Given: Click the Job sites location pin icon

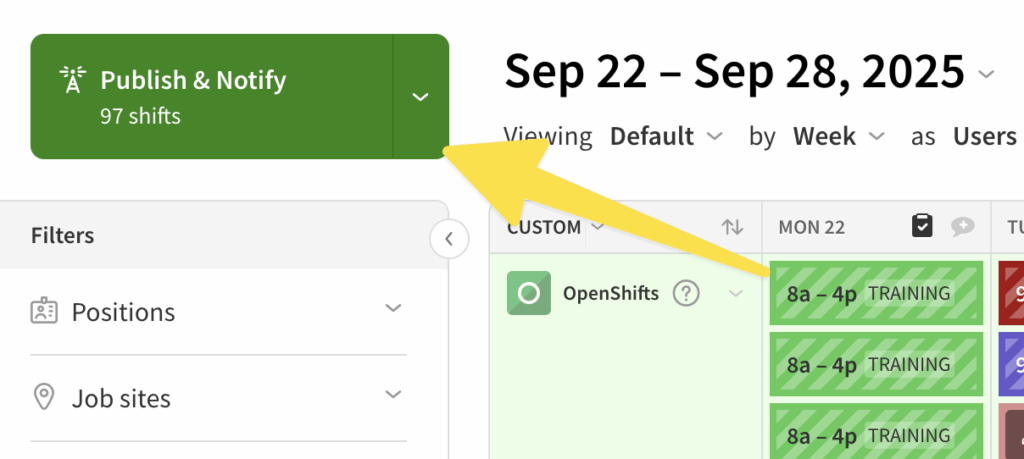Looking at the screenshot, I should 44,398.
